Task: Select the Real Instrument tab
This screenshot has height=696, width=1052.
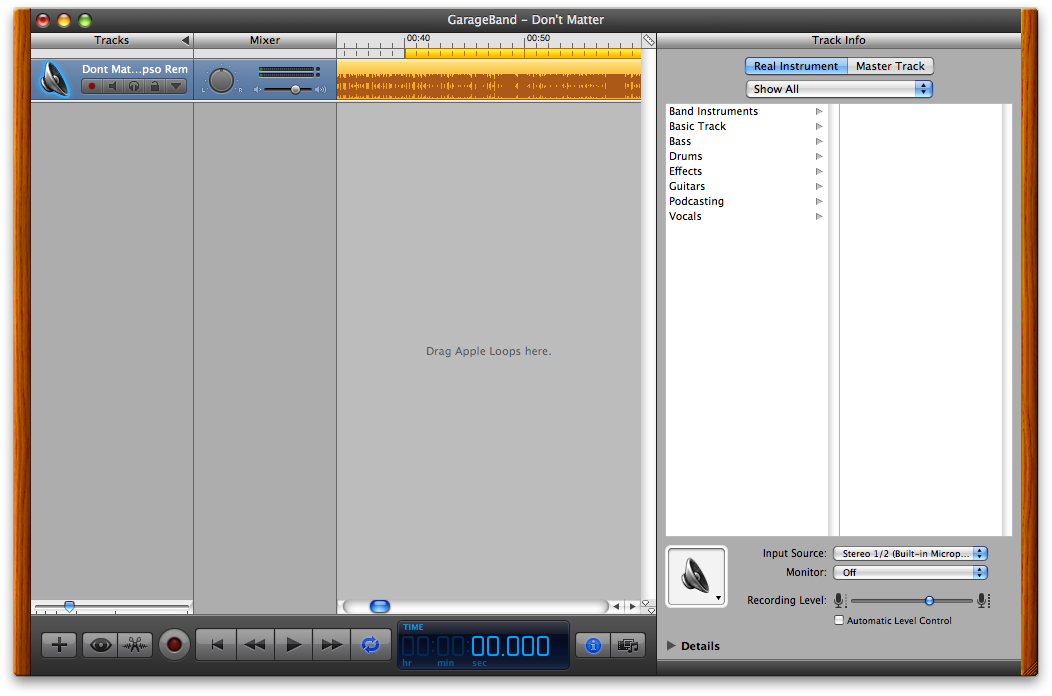Action: coord(796,66)
